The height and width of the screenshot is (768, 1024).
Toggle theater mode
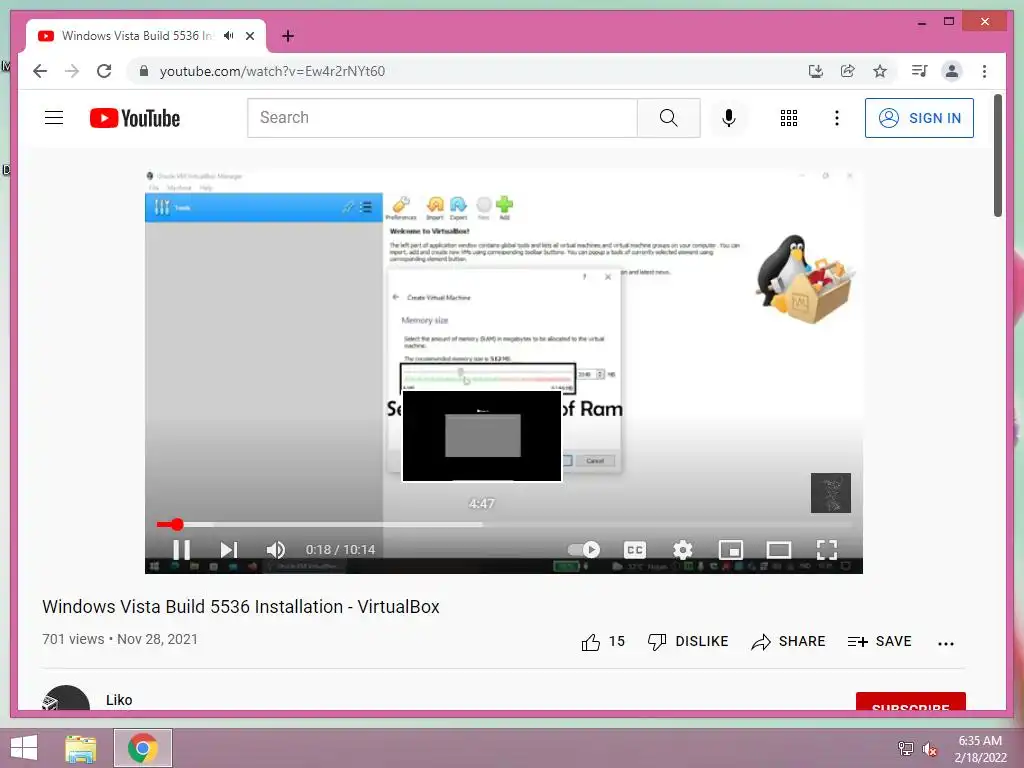(x=778, y=550)
